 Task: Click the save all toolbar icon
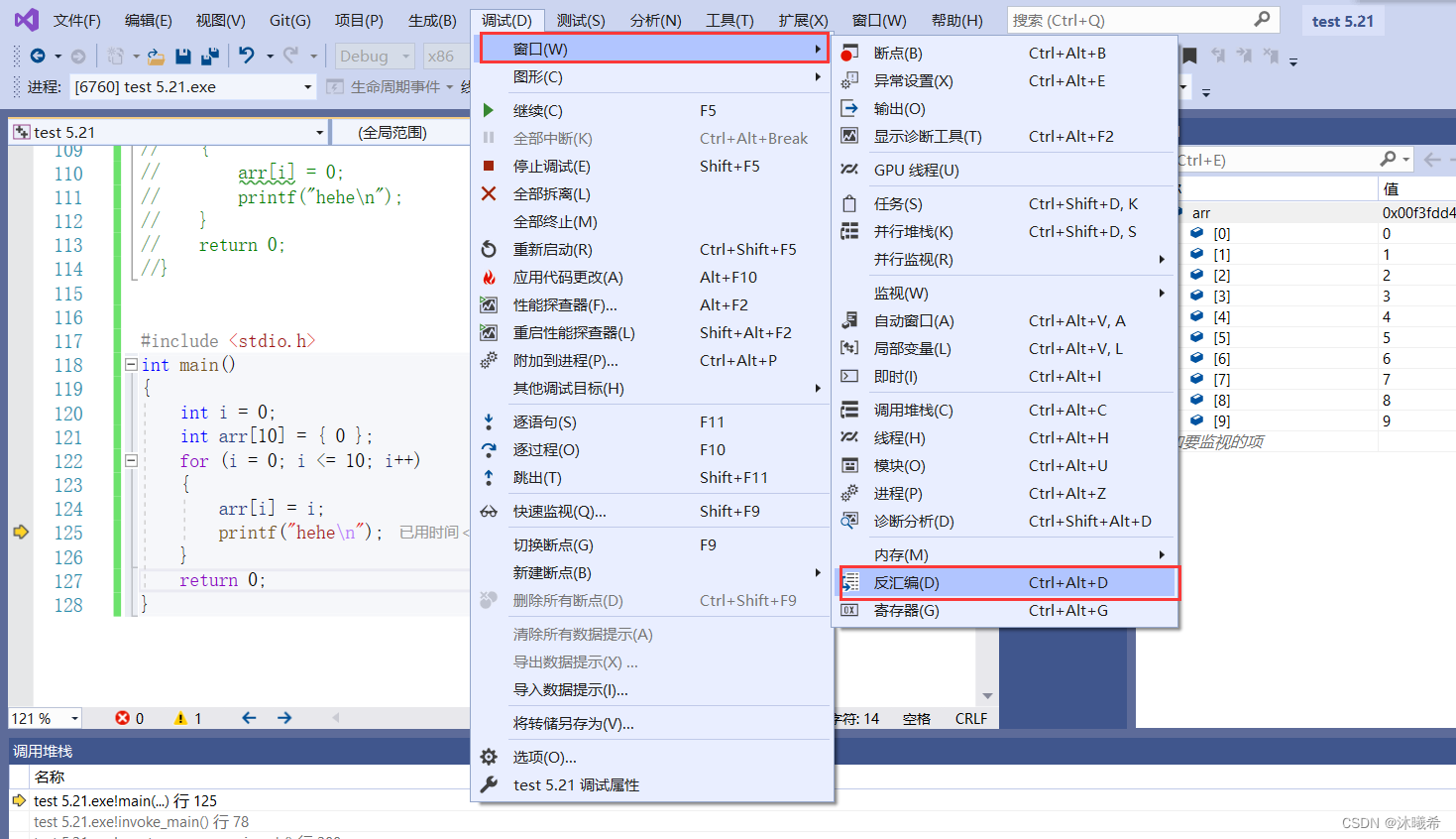click(210, 57)
